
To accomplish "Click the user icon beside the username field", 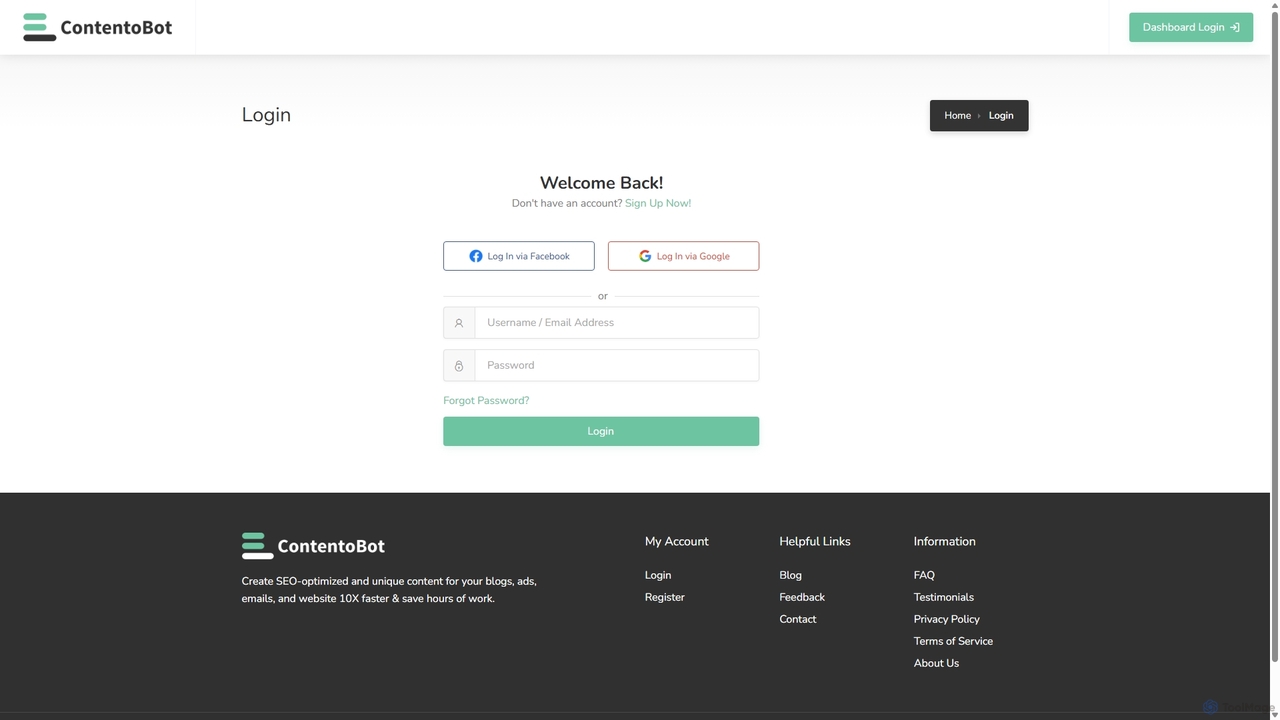I will click(459, 323).
